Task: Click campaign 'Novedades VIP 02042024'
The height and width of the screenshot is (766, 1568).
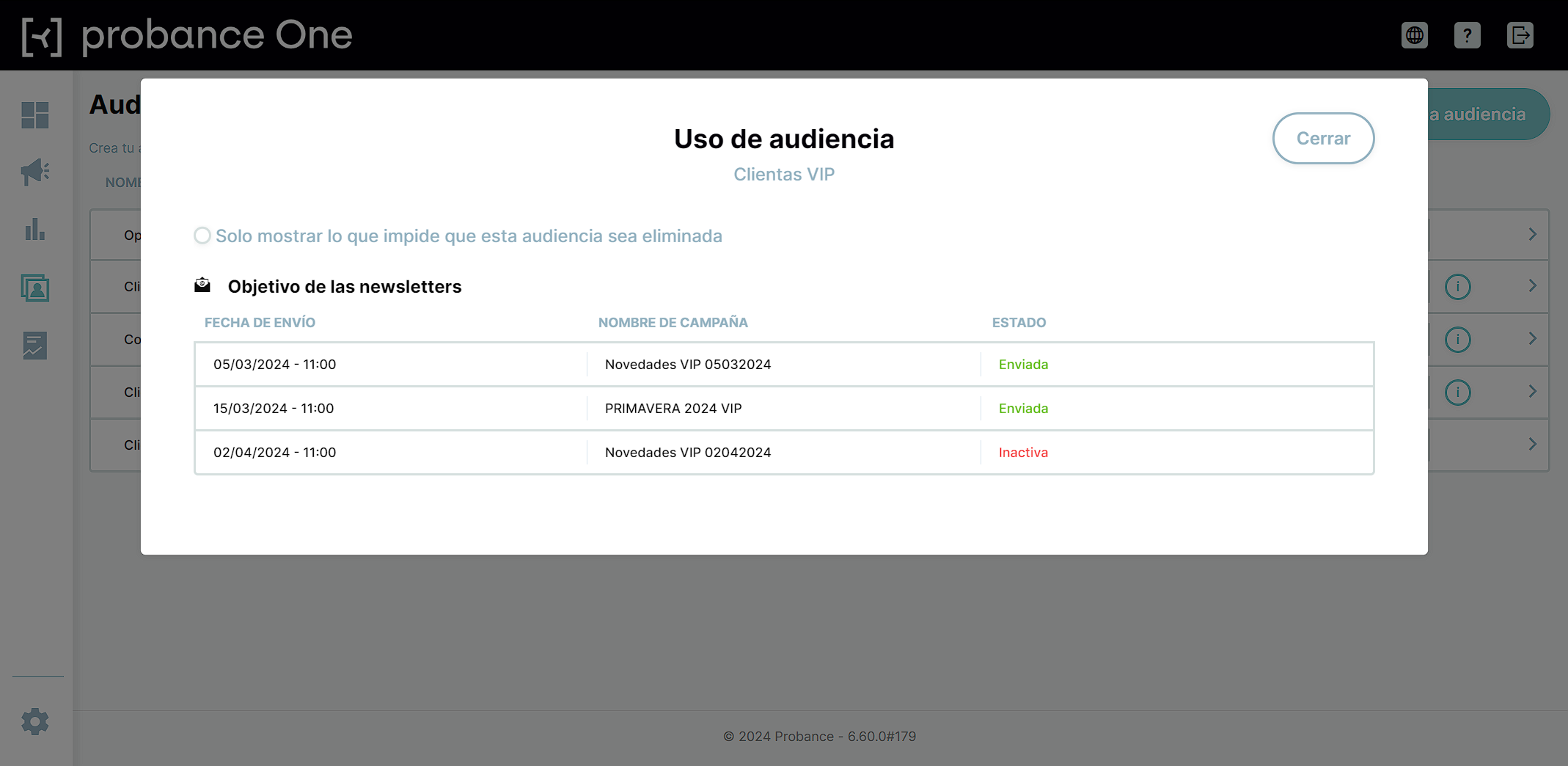Action: click(x=688, y=453)
